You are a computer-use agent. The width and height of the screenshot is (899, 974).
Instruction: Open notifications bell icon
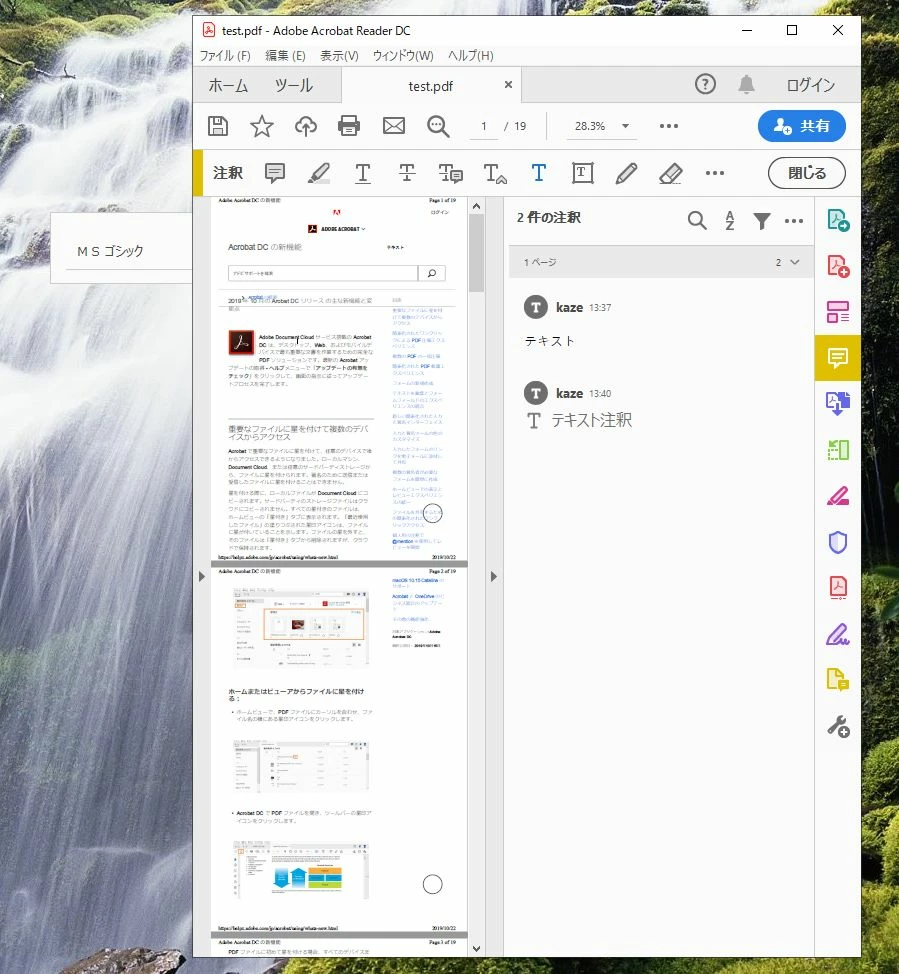[x=746, y=84]
